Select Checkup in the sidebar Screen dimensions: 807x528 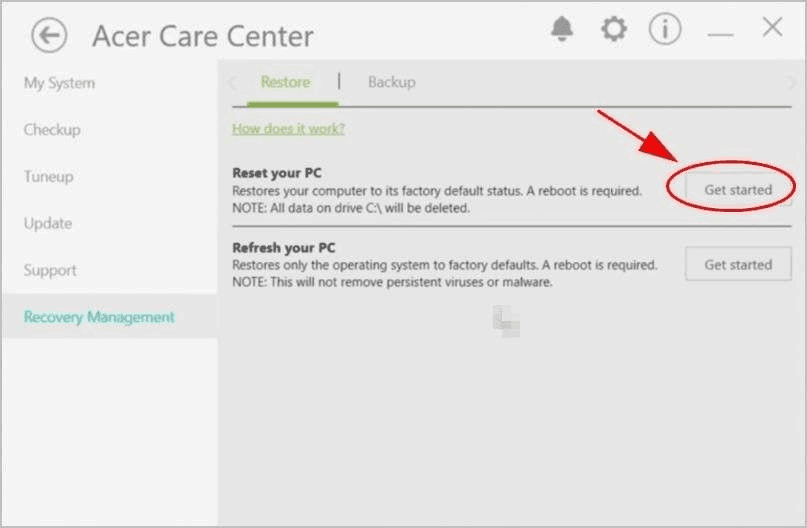(x=52, y=130)
